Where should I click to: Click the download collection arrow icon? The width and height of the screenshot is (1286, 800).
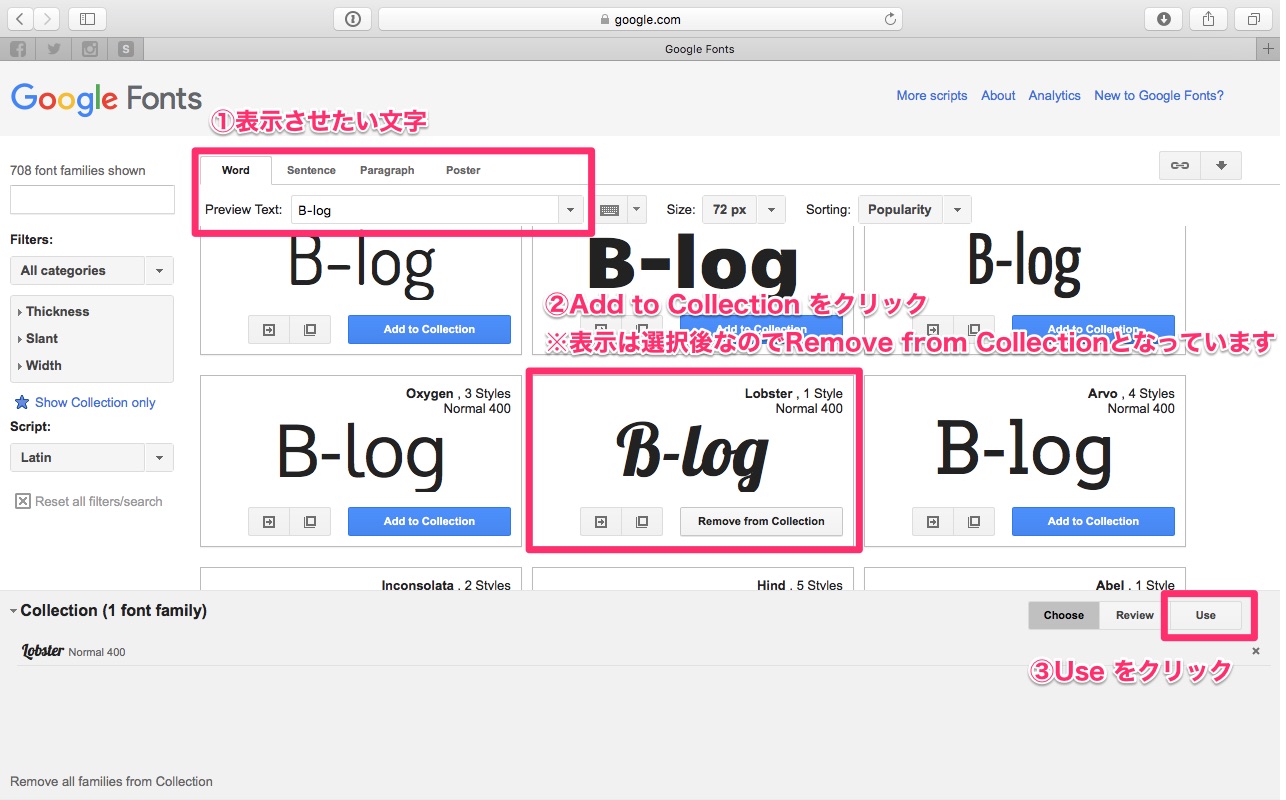[x=1221, y=166]
